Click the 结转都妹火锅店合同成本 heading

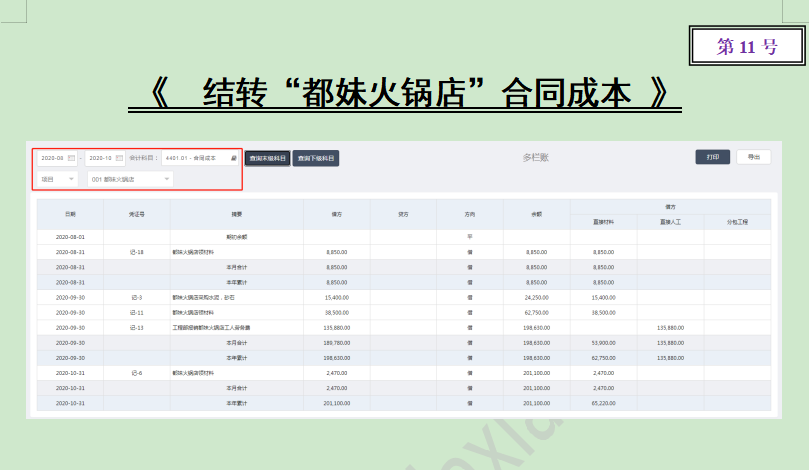[405, 93]
